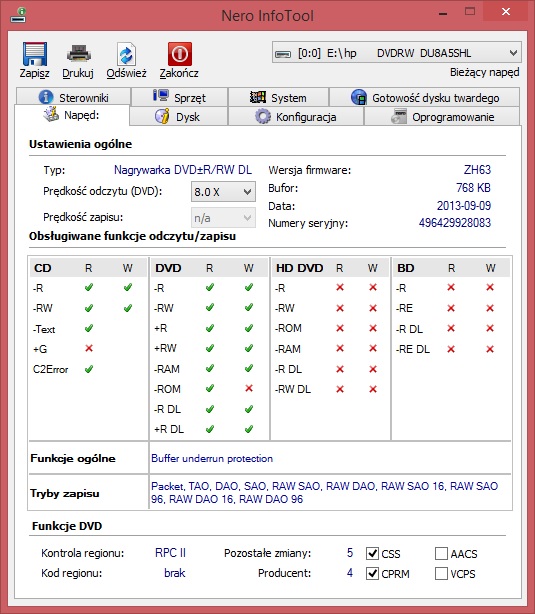Enable the AACS checkbox
Image resolution: width=535 pixels, height=614 pixels.
[441, 553]
